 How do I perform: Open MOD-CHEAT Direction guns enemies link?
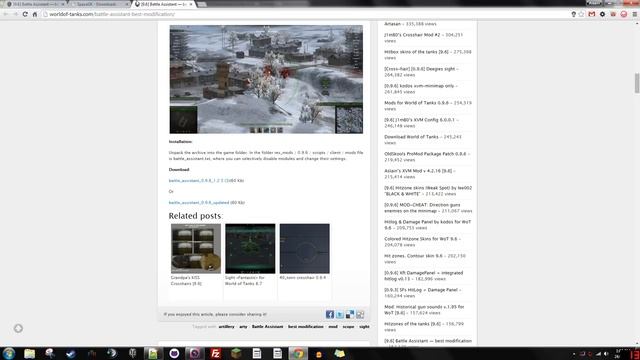pos(422,208)
